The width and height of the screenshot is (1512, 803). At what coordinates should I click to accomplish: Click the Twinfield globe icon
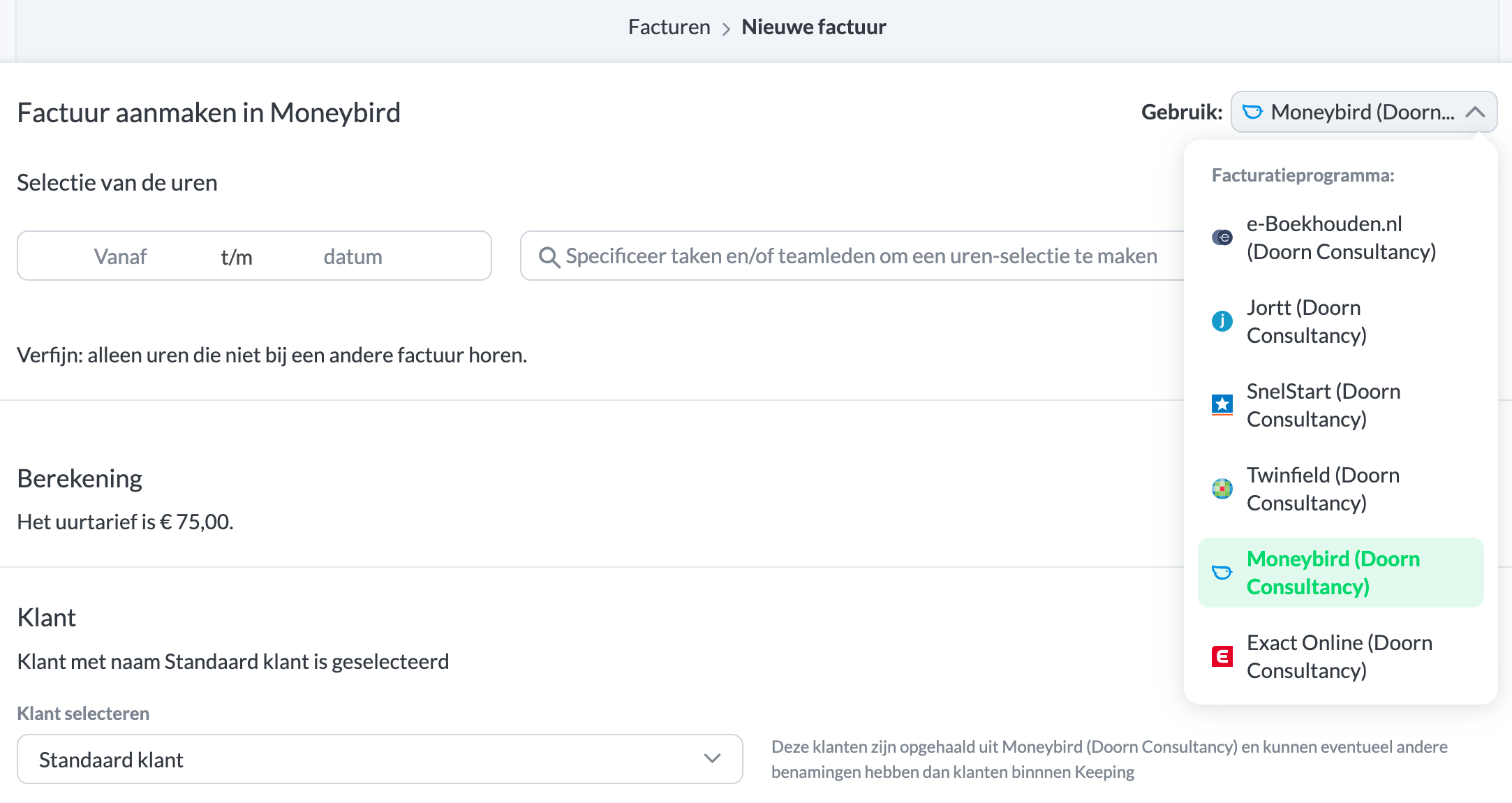click(1222, 489)
